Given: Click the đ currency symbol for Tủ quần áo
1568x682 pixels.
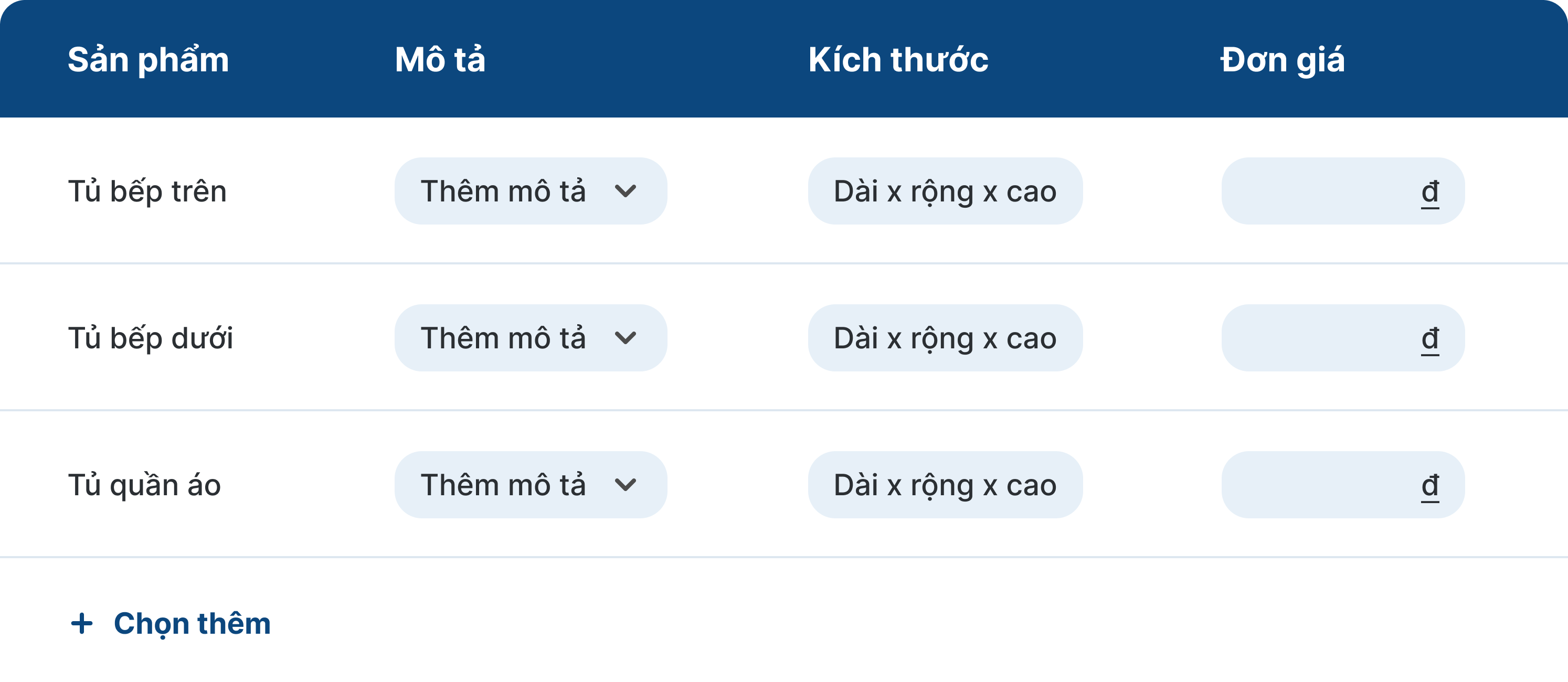Looking at the screenshot, I should [x=1430, y=485].
